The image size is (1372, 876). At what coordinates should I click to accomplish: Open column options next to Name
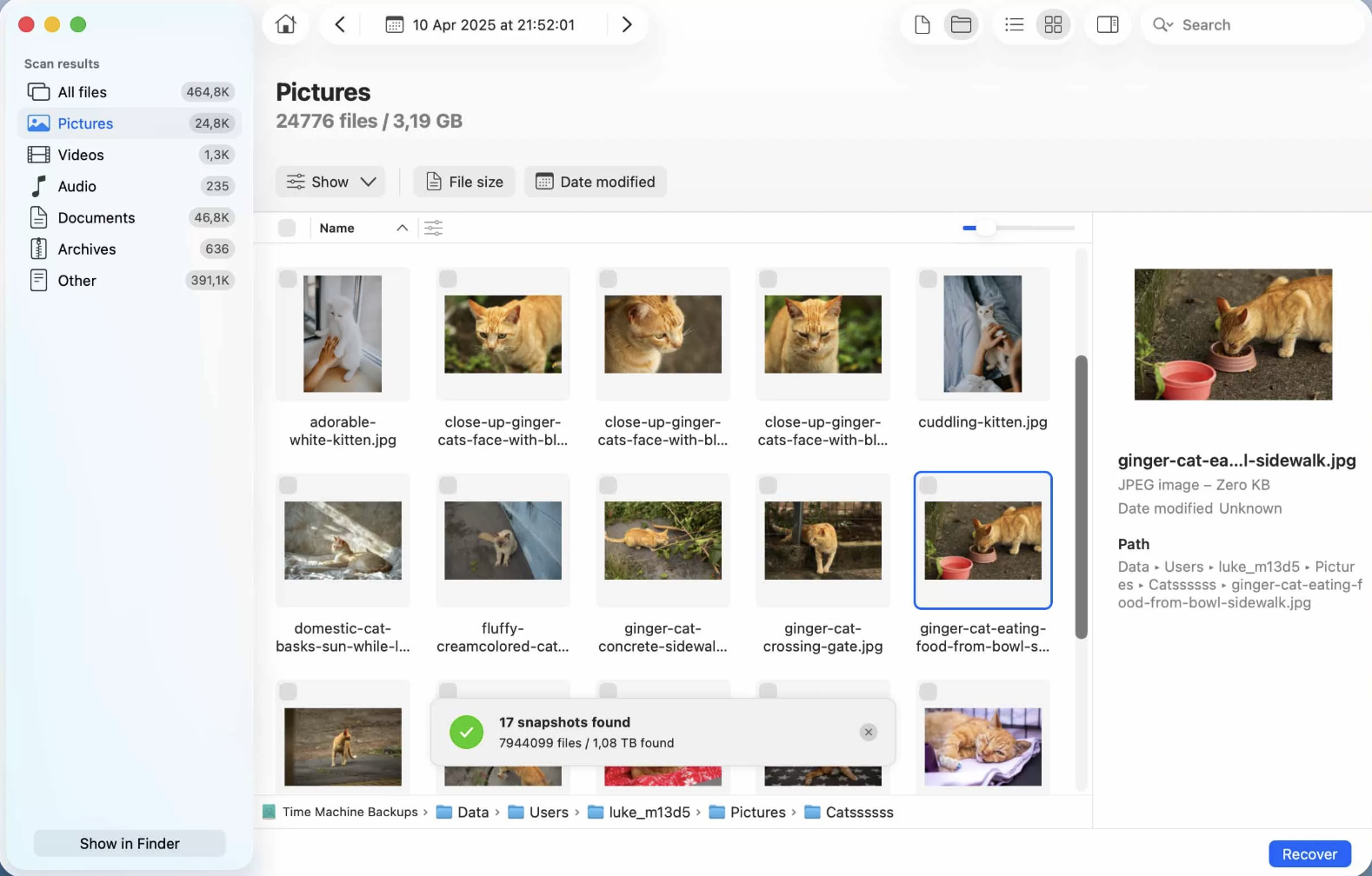(433, 228)
